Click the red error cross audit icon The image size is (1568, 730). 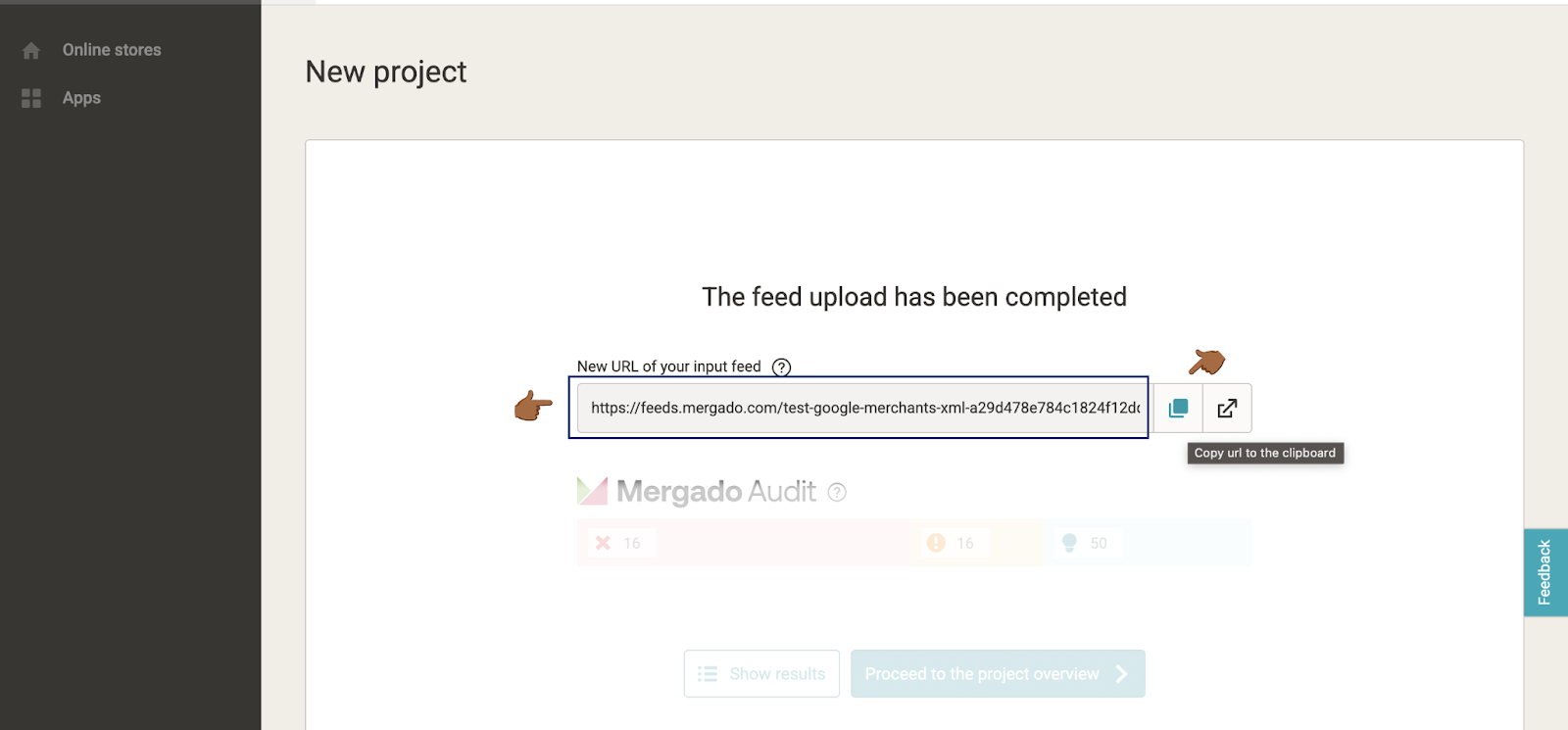603,543
